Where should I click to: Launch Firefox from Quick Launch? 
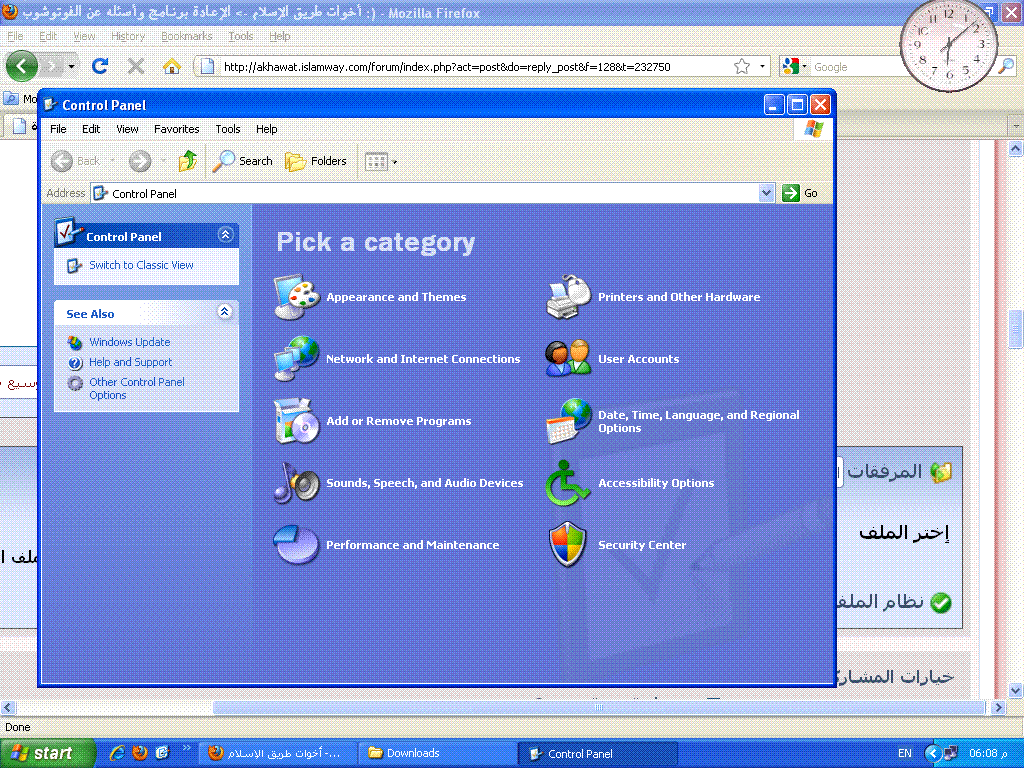[x=140, y=753]
